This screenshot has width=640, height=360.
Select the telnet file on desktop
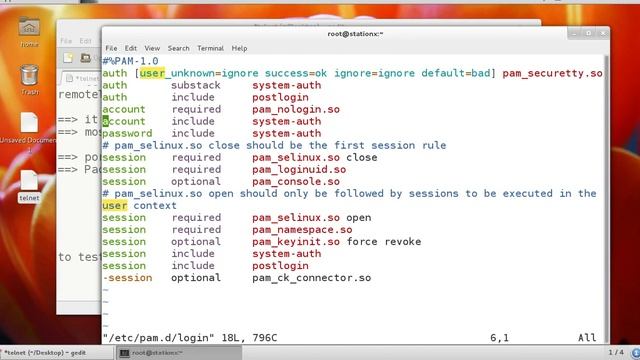[x=29, y=186]
